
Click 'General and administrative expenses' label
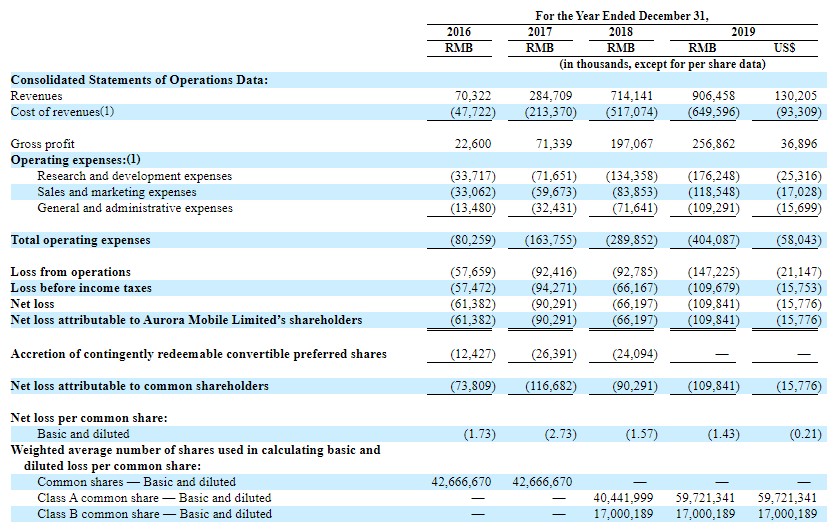click(x=135, y=208)
